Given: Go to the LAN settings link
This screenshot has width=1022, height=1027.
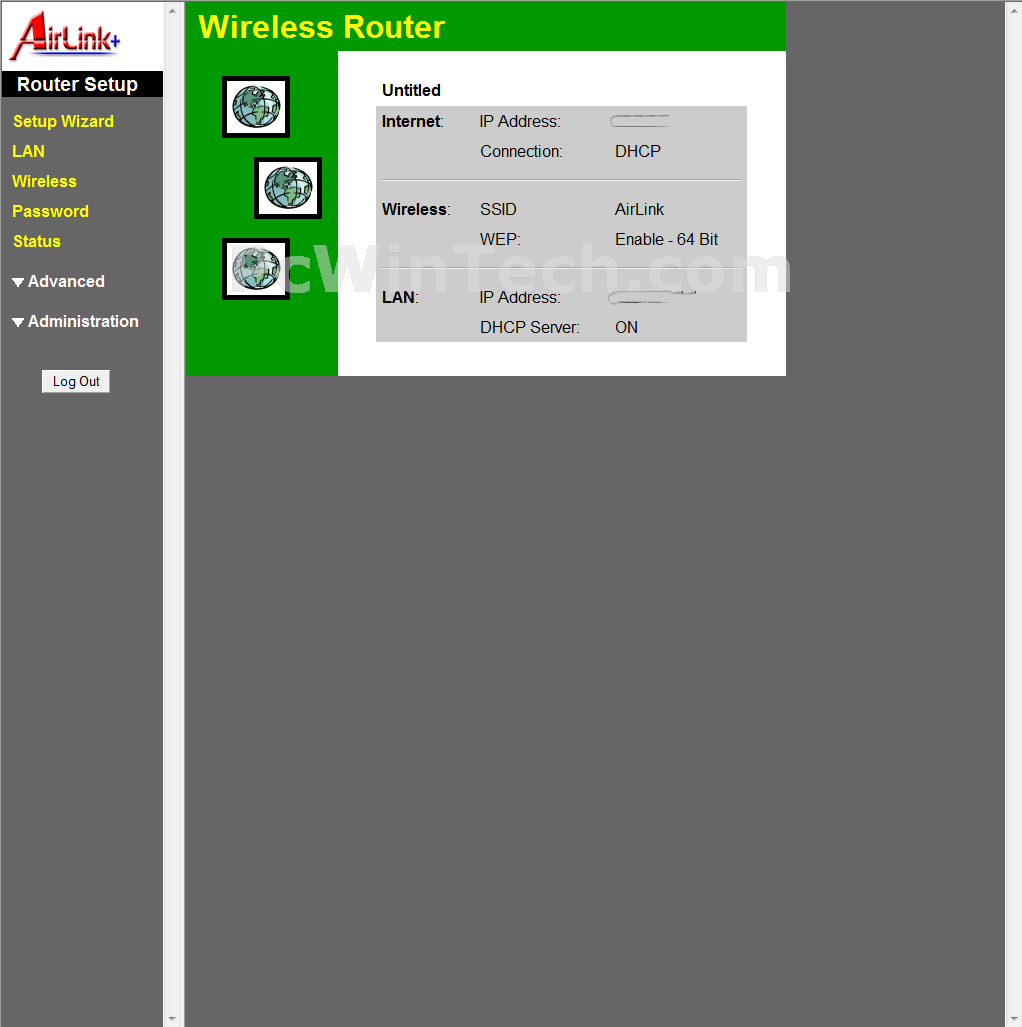Looking at the screenshot, I should point(28,152).
